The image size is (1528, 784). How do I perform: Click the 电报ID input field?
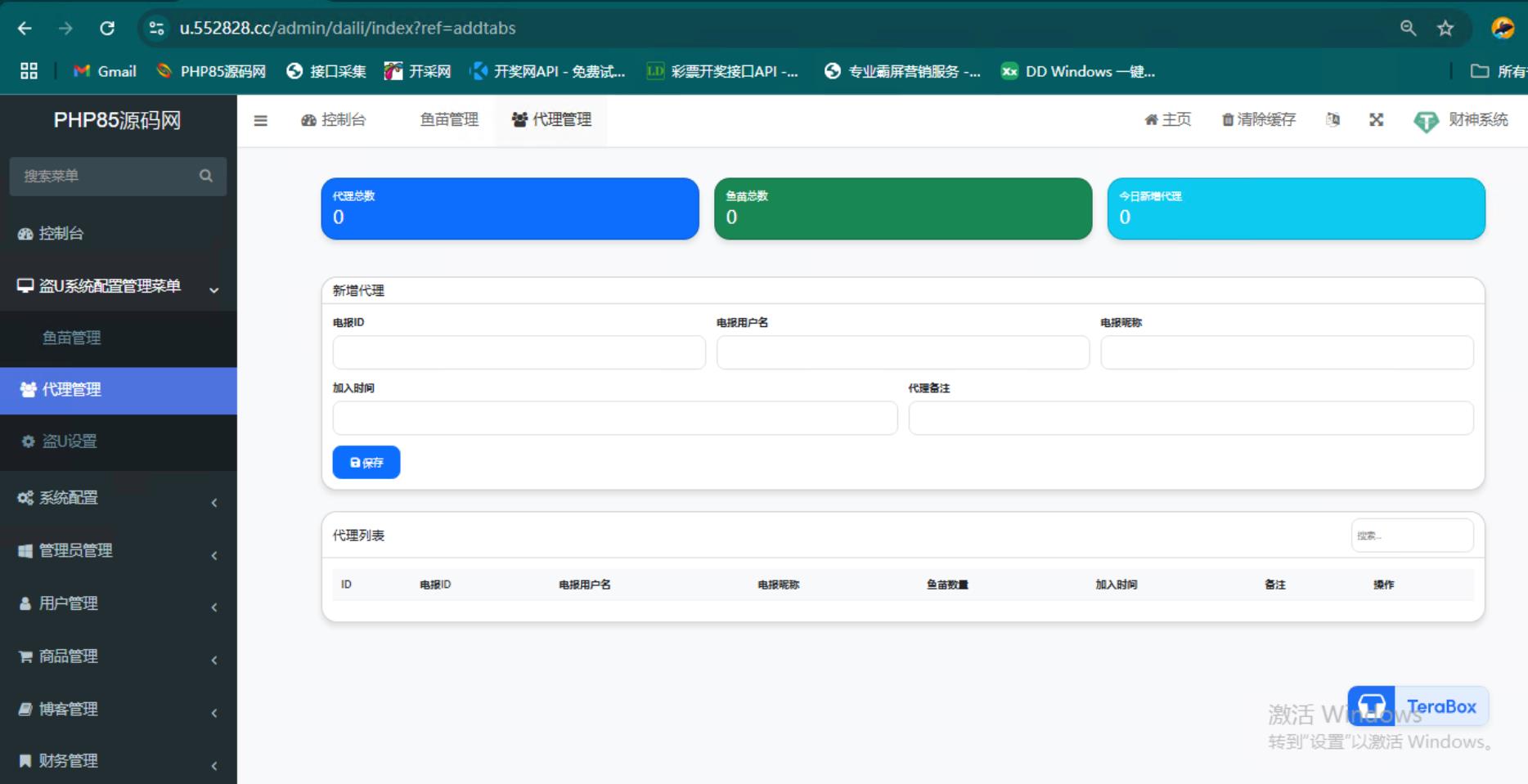click(519, 353)
